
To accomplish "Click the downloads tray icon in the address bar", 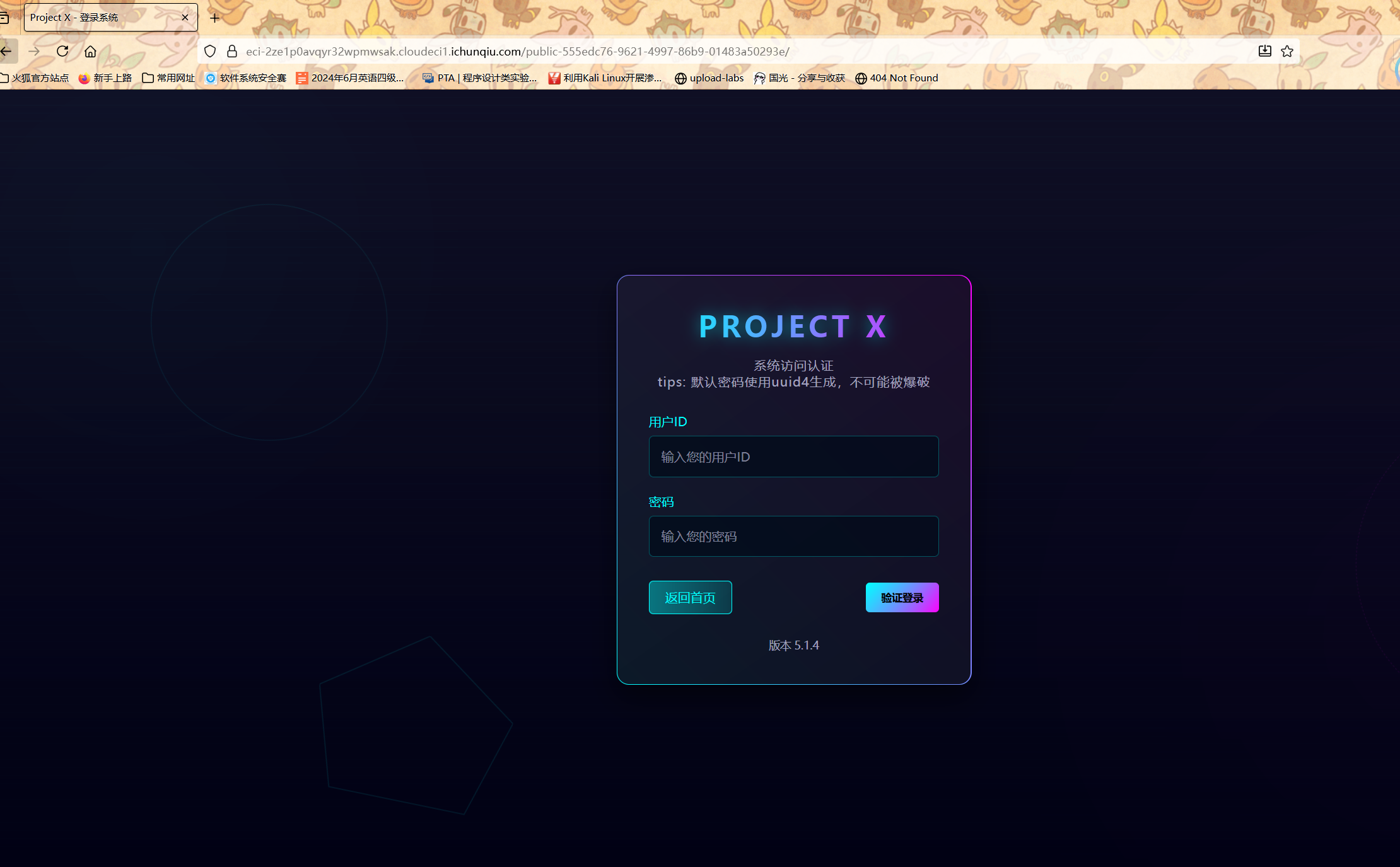I will tap(1264, 51).
